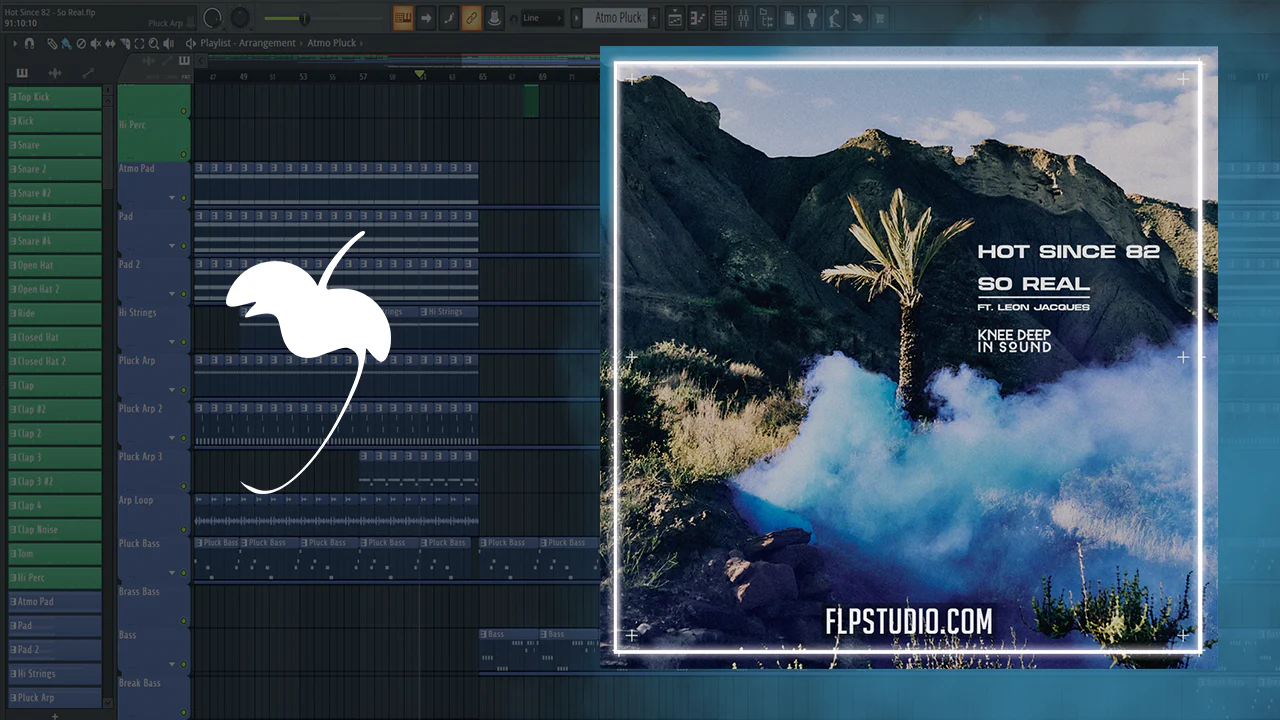This screenshot has height=720, width=1280.
Task: Show automation clips tab in picker panel
Action: click(88, 73)
